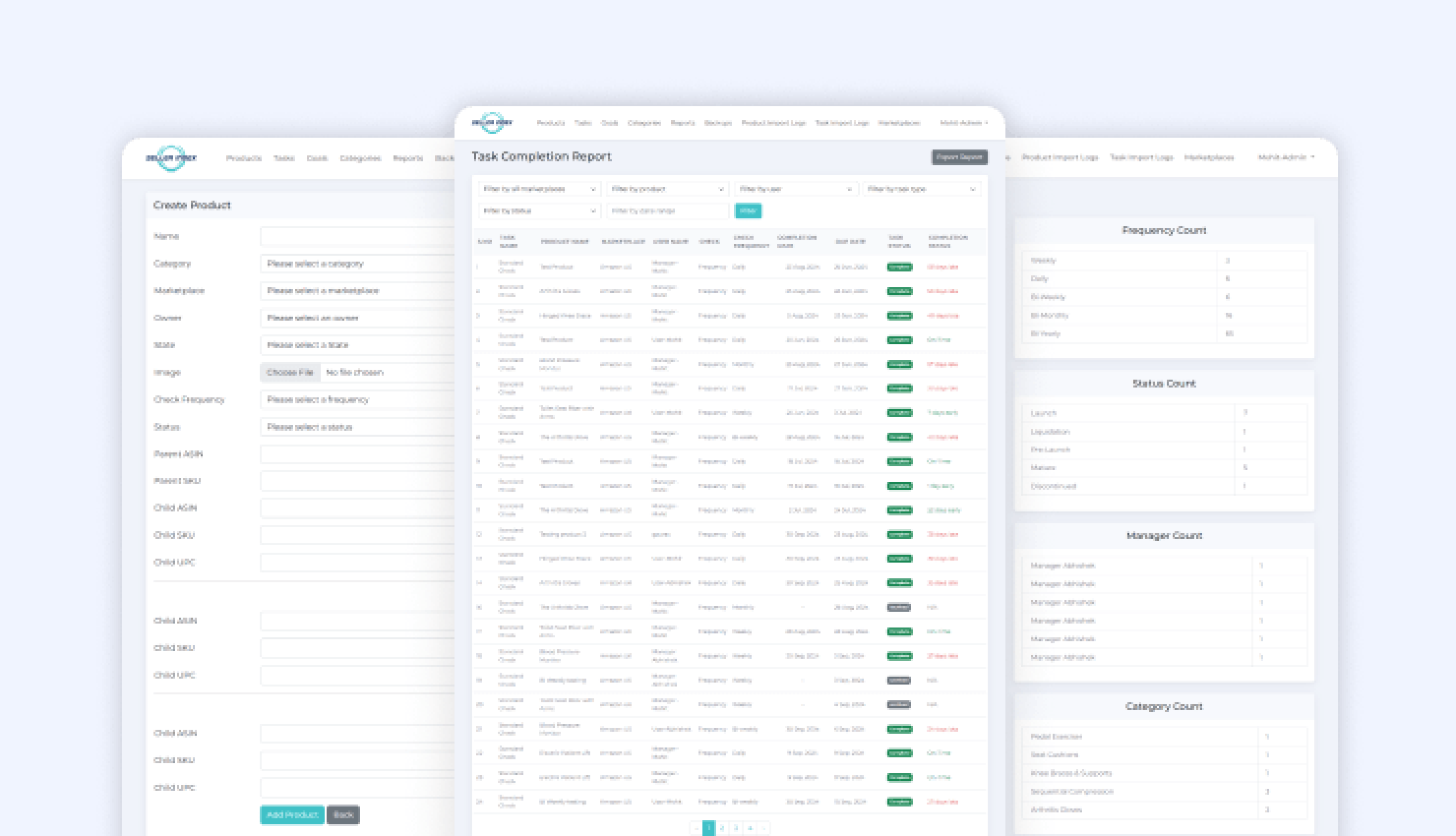Go to previous page using pagination arrow
Viewport: 1456px width, 836px height.
click(x=696, y=828)
